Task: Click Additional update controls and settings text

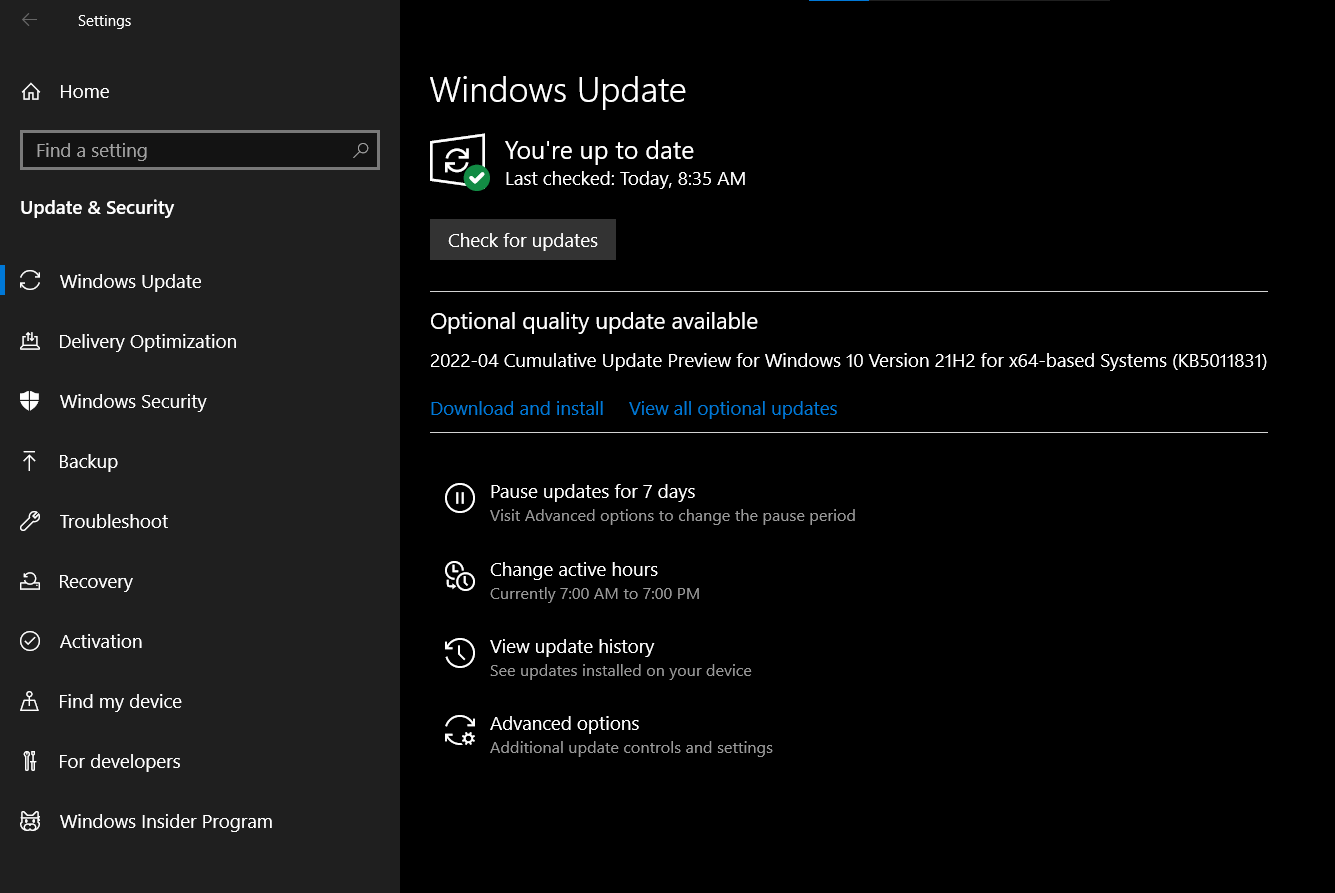Action: [631, 747]
